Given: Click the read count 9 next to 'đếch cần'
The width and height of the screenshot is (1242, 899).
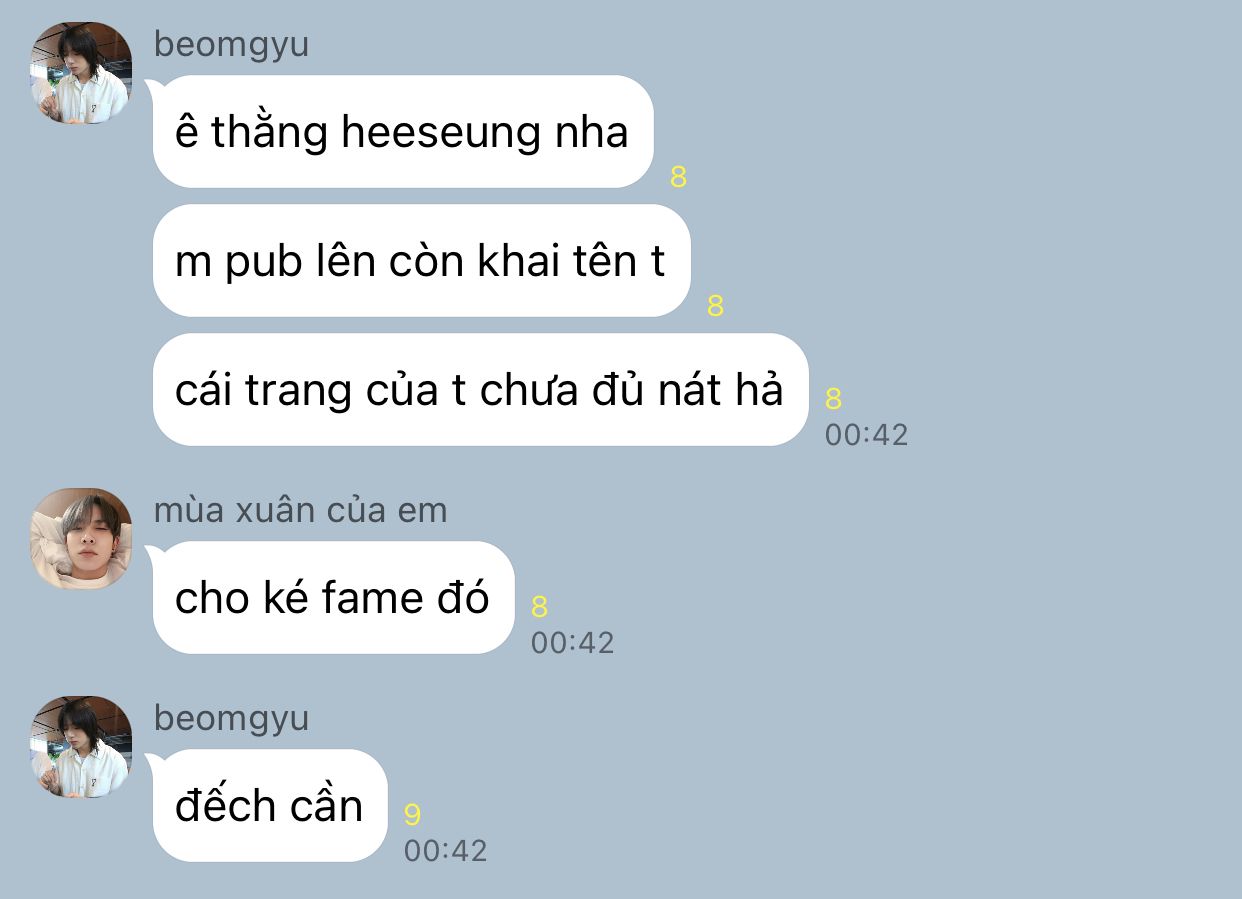Looking at the screenshot, I should tap(413, 815).
